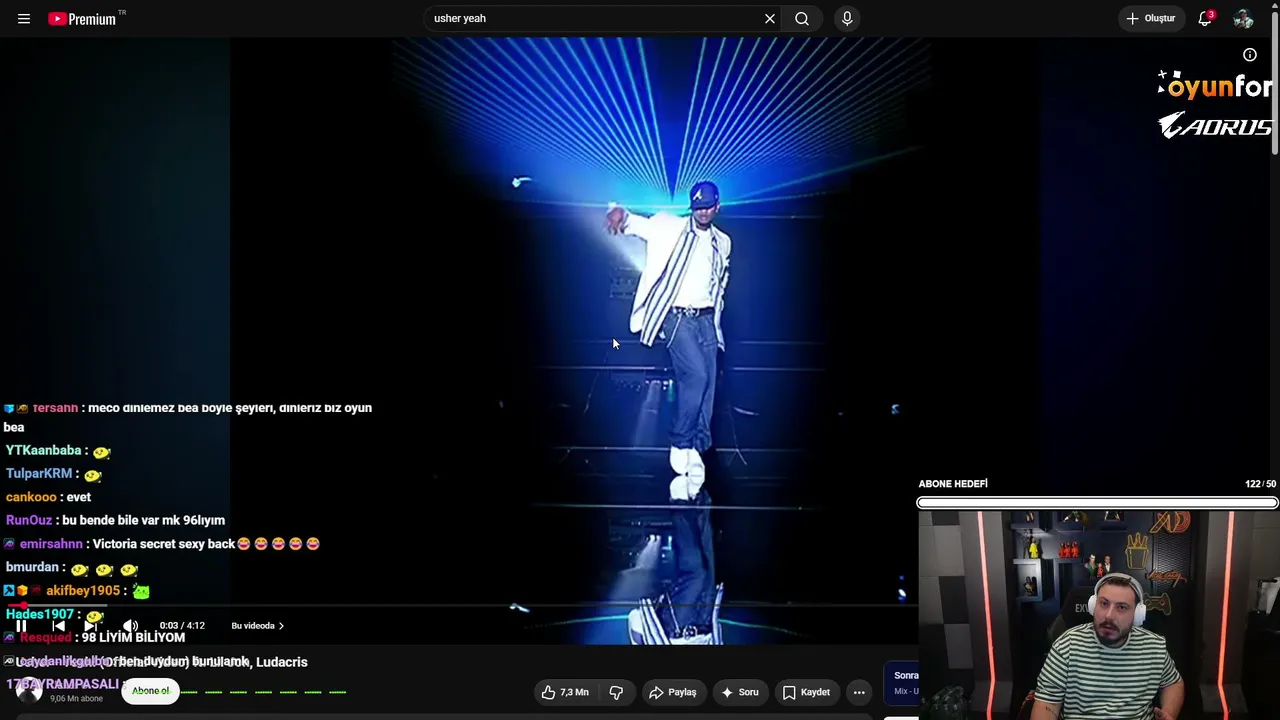The image size is (1280, 720).
Task: Dislike the video
Action: [616, 692]
